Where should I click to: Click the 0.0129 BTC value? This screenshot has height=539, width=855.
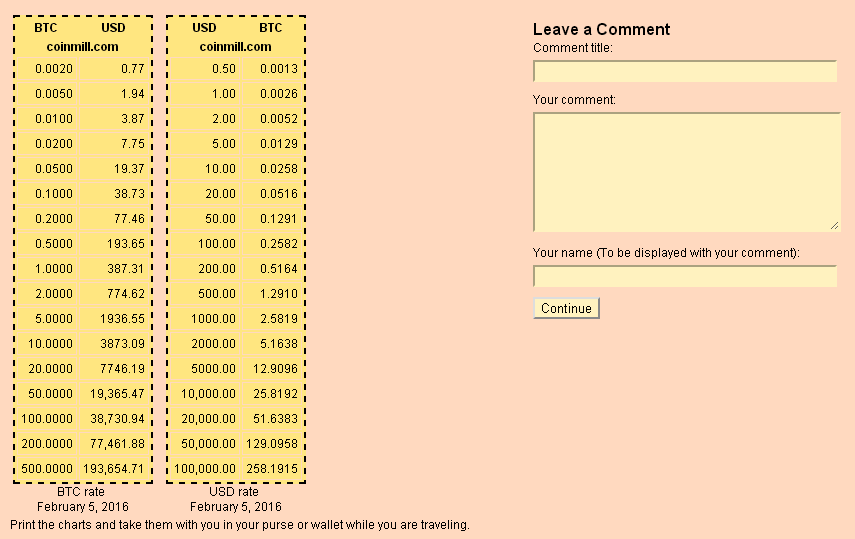coord(279,144)
